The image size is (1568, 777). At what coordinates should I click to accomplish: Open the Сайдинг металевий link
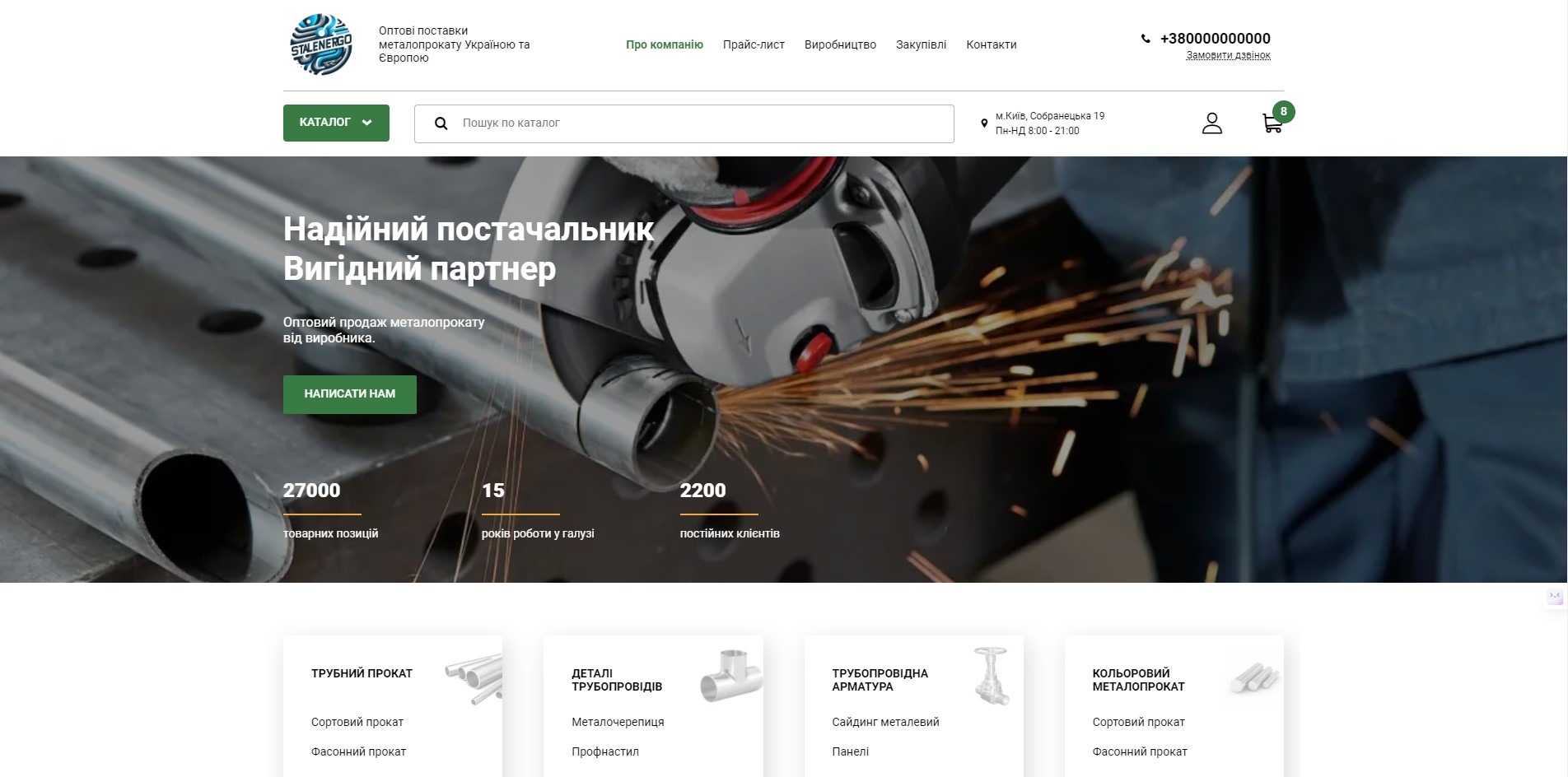(885, 722)
